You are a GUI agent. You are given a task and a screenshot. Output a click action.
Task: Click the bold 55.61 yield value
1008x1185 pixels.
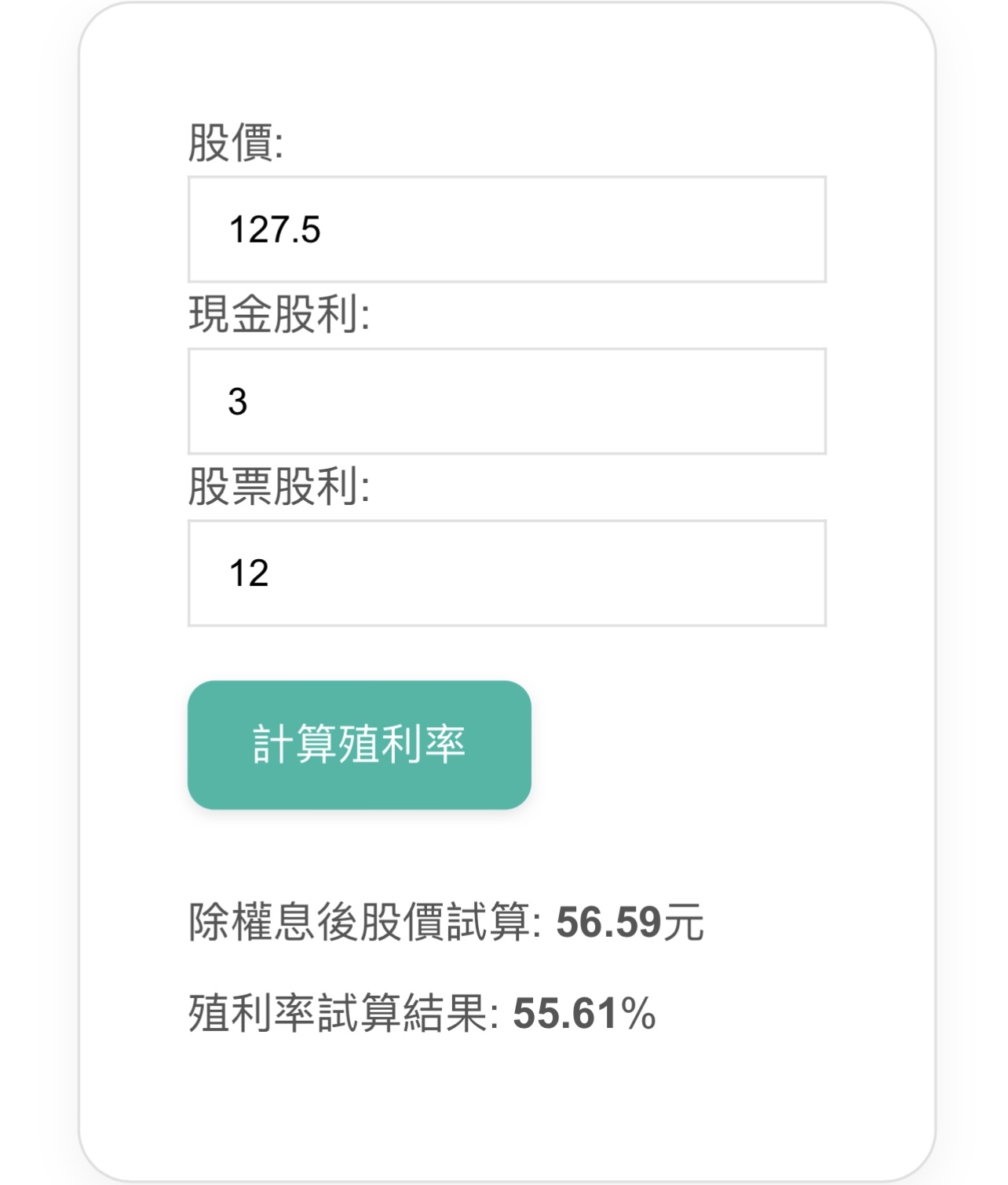click(565, 1013)
